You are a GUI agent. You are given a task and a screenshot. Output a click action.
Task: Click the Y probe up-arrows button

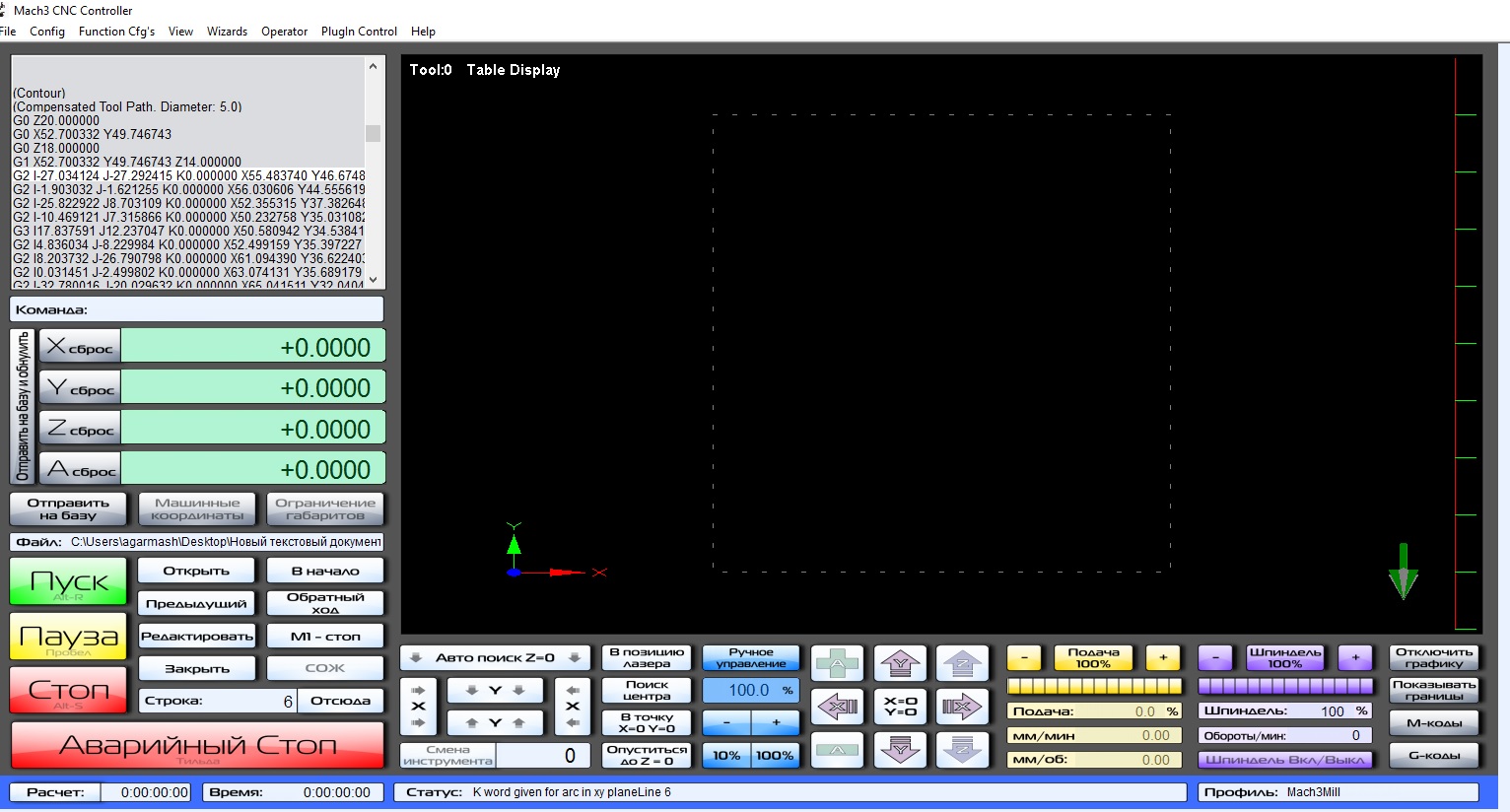coord(495,723)
